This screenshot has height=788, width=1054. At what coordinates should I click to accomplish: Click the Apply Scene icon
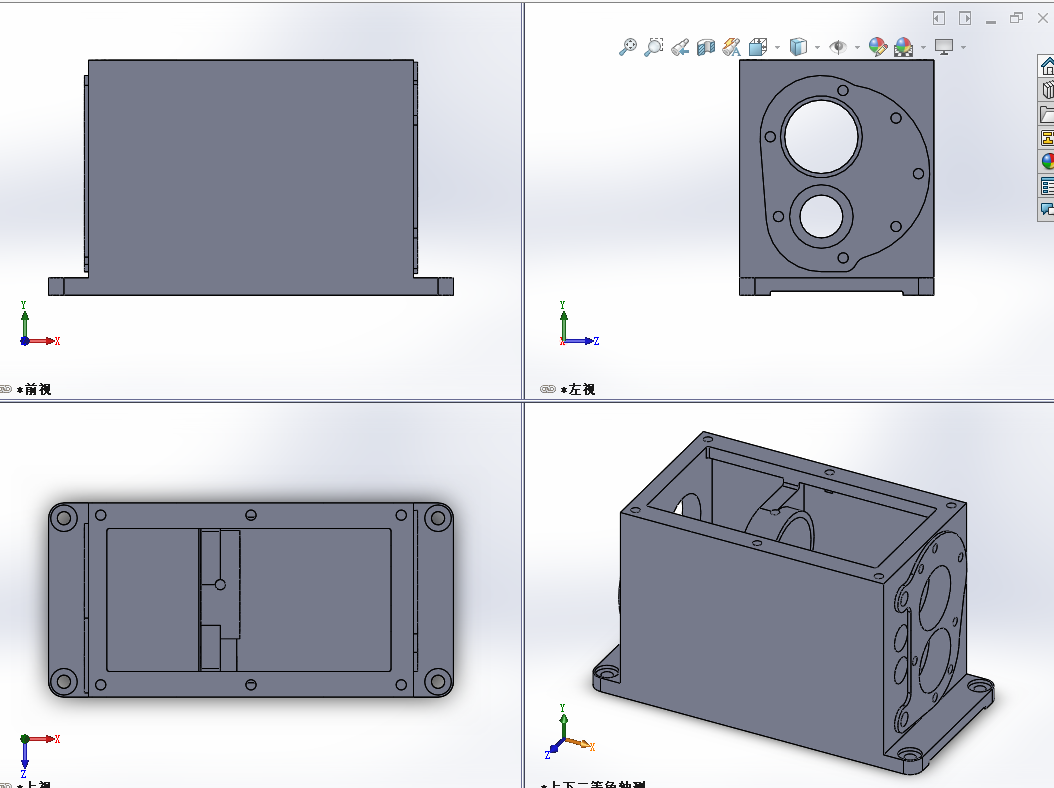pos(904,47)
